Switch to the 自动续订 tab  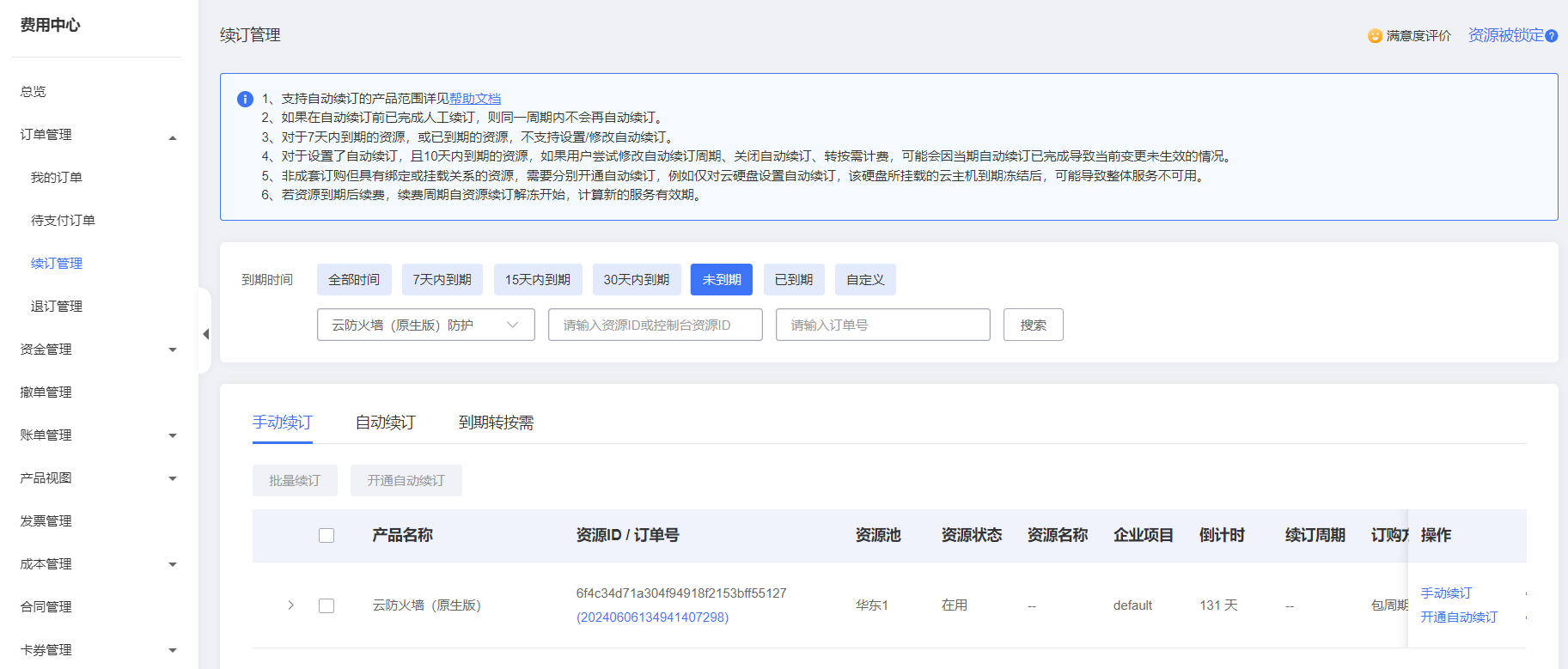click(x=385, y=423)
